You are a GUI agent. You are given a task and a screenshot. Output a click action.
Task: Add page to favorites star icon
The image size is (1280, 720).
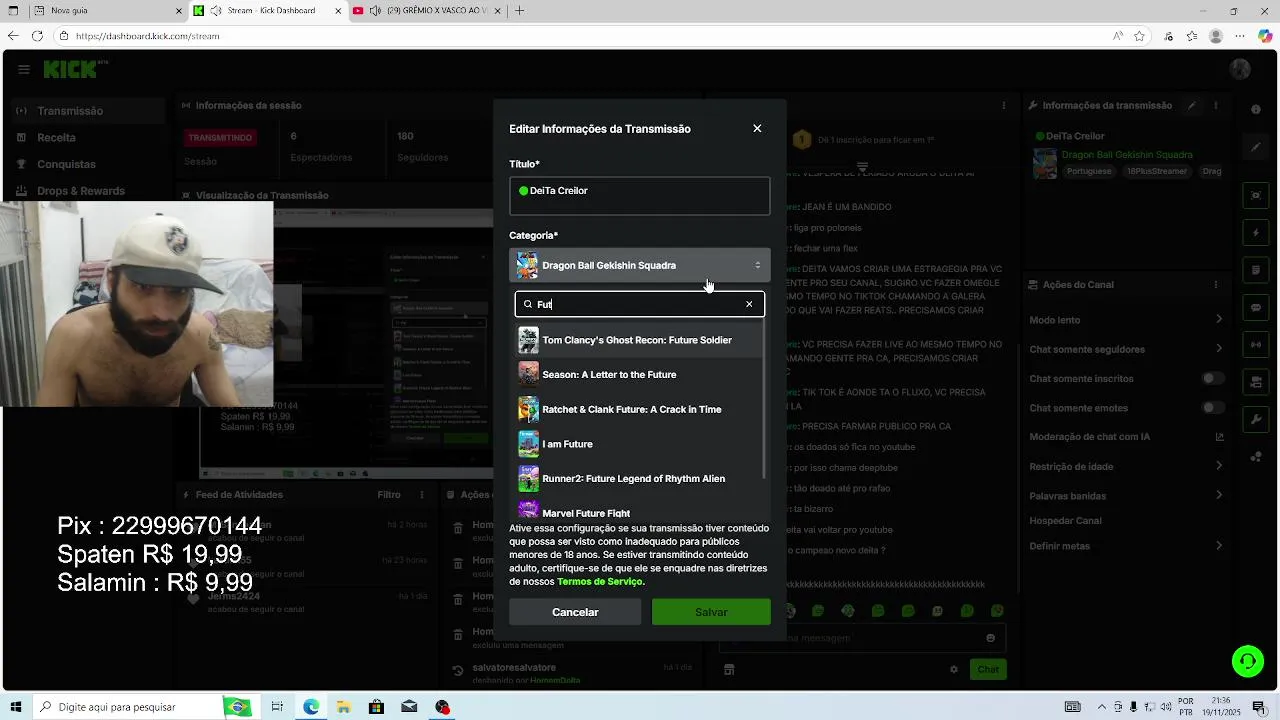coord(1139,36)
